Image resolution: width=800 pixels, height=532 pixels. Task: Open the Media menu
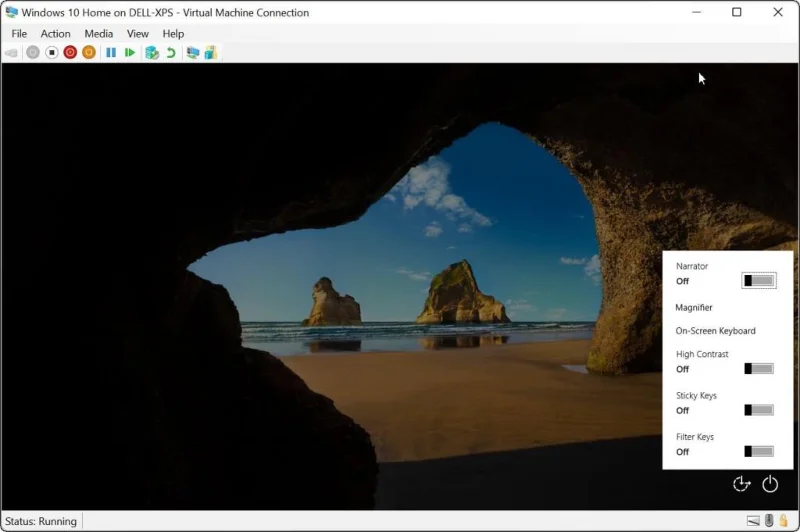coord(98,34)
